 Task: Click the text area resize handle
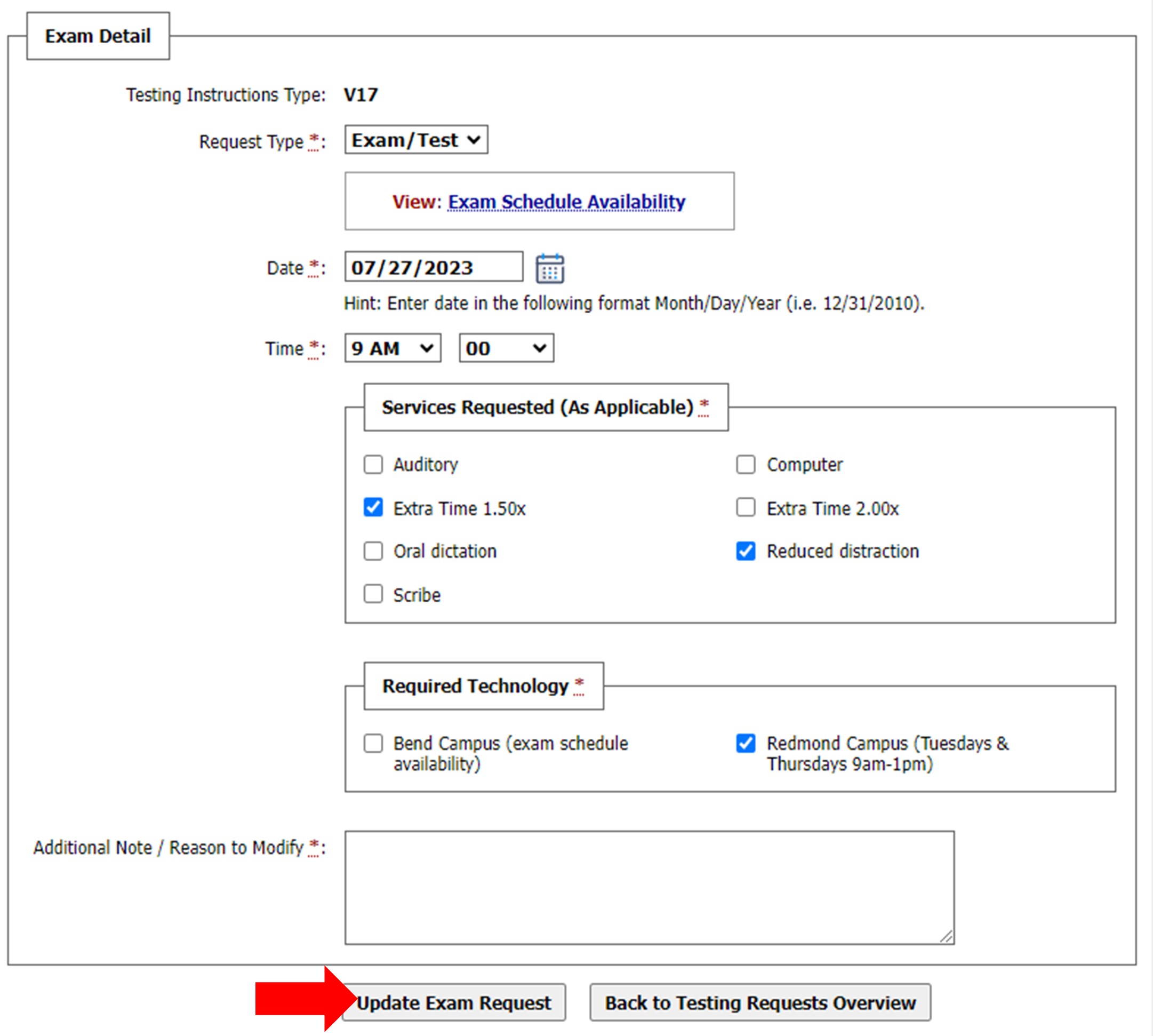point(946,936)
